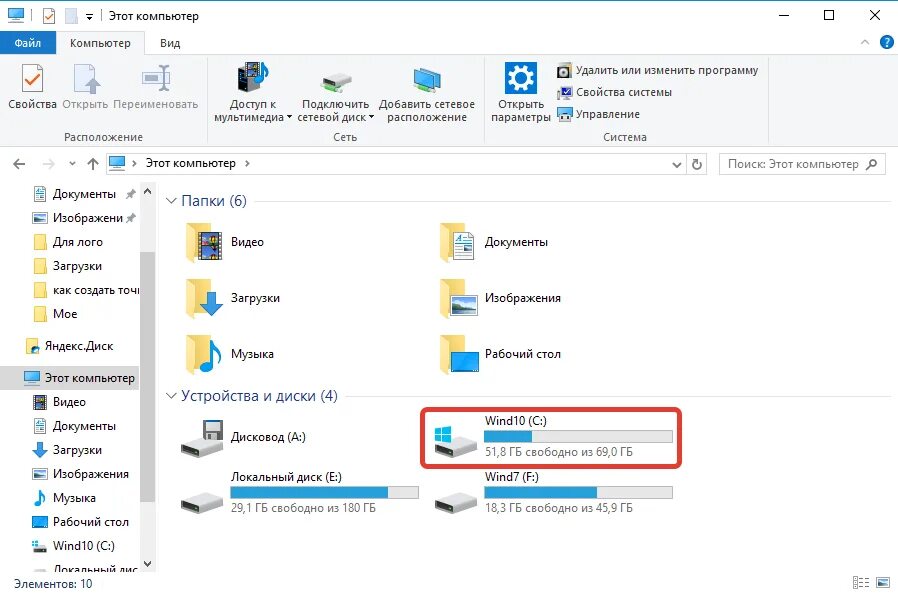Viewport: 898px width, 595px height.
Task: Click Этот компьютер in the address bar
Action: (x=191, y=163)
